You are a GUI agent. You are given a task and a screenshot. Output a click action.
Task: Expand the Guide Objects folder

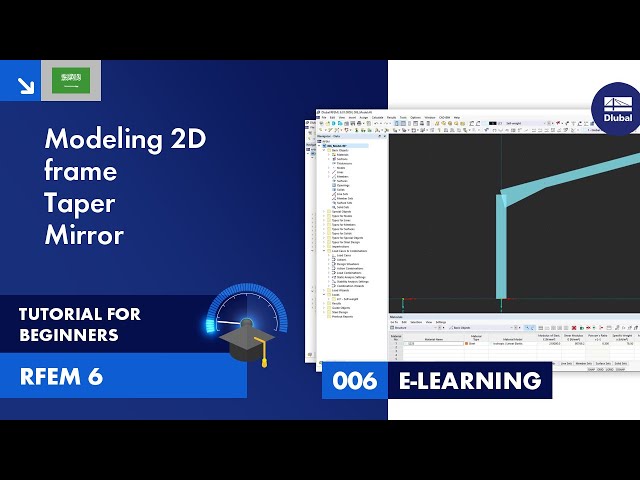coord(324,308)
